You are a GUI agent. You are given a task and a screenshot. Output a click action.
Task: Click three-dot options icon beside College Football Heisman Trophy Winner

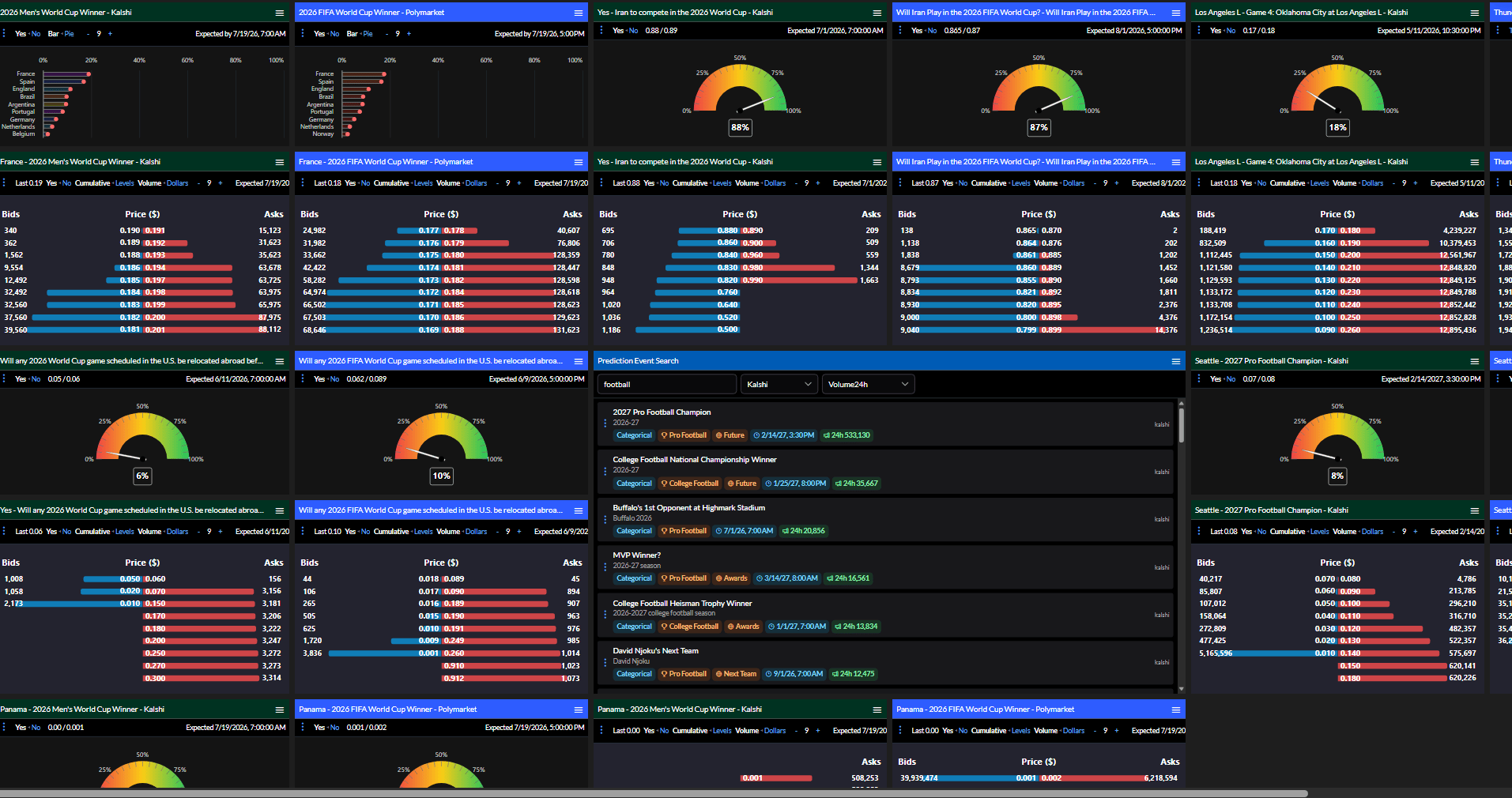(605, 615)
